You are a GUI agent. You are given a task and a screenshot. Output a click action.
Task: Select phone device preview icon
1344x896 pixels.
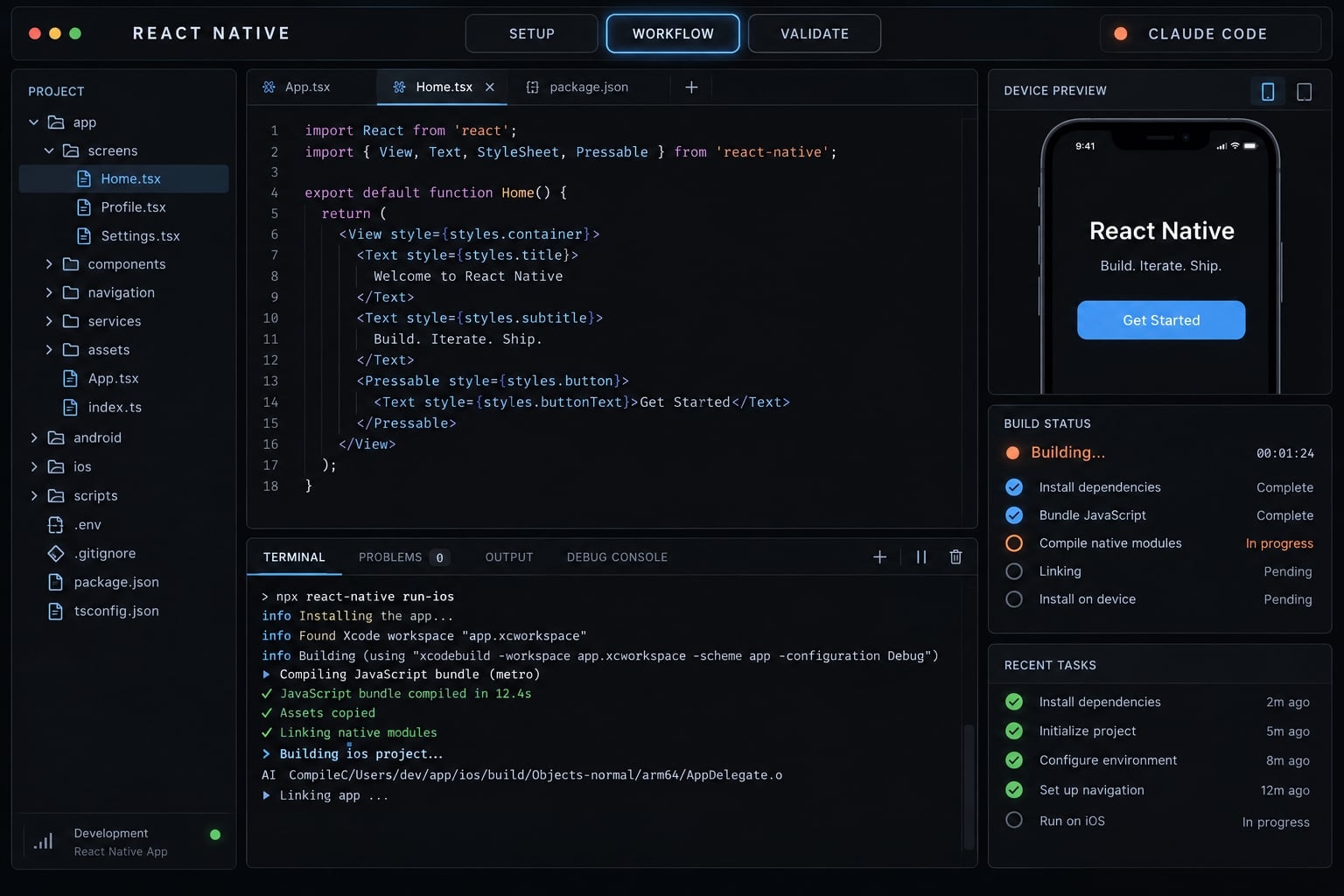(1268, 91)
